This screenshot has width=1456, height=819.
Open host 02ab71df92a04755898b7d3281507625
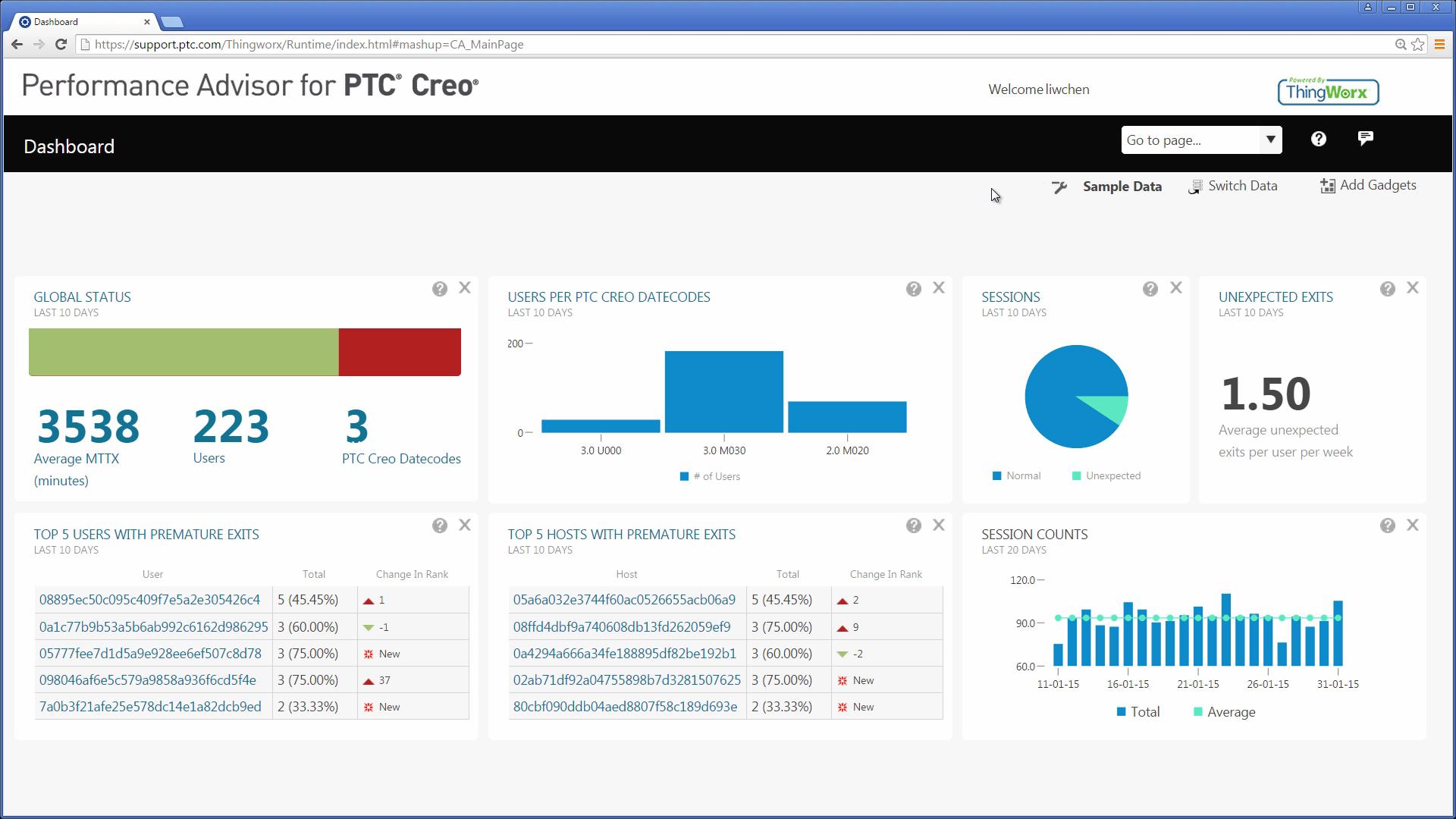(x=627, y=680)
